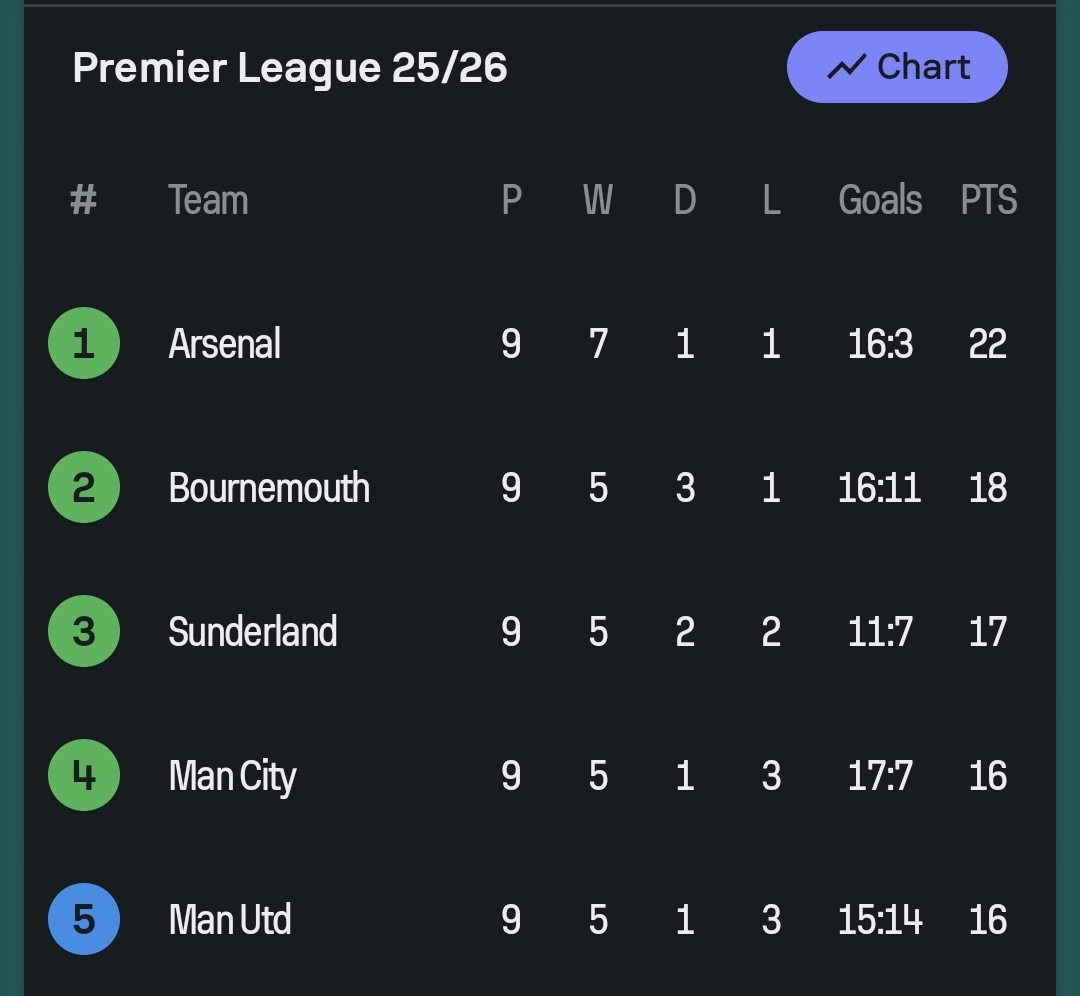
Task: Sort table by the PTS column header
Action: tap(988, 200)
